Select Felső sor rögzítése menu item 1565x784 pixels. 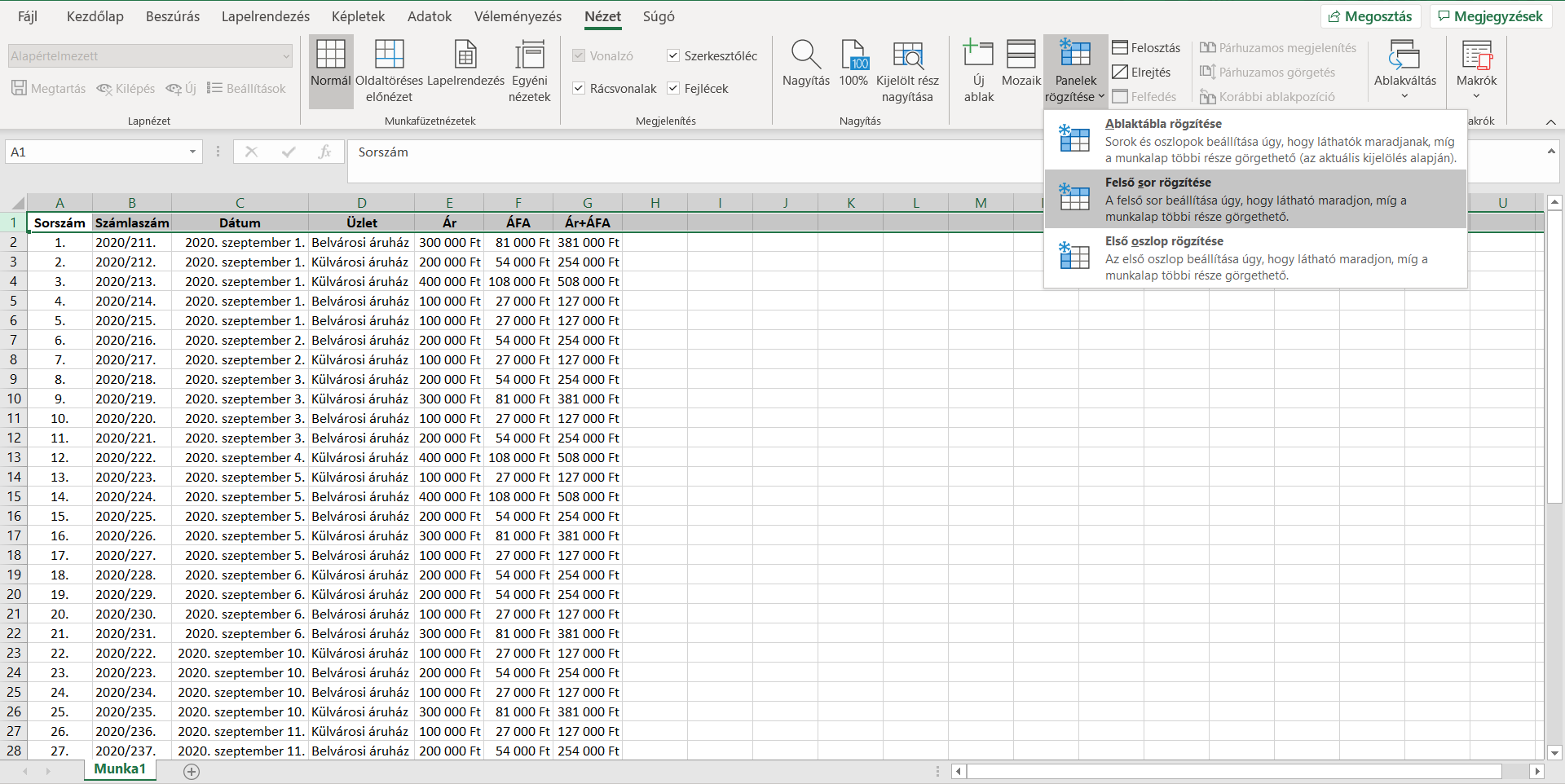click(x=1255, y=199)
